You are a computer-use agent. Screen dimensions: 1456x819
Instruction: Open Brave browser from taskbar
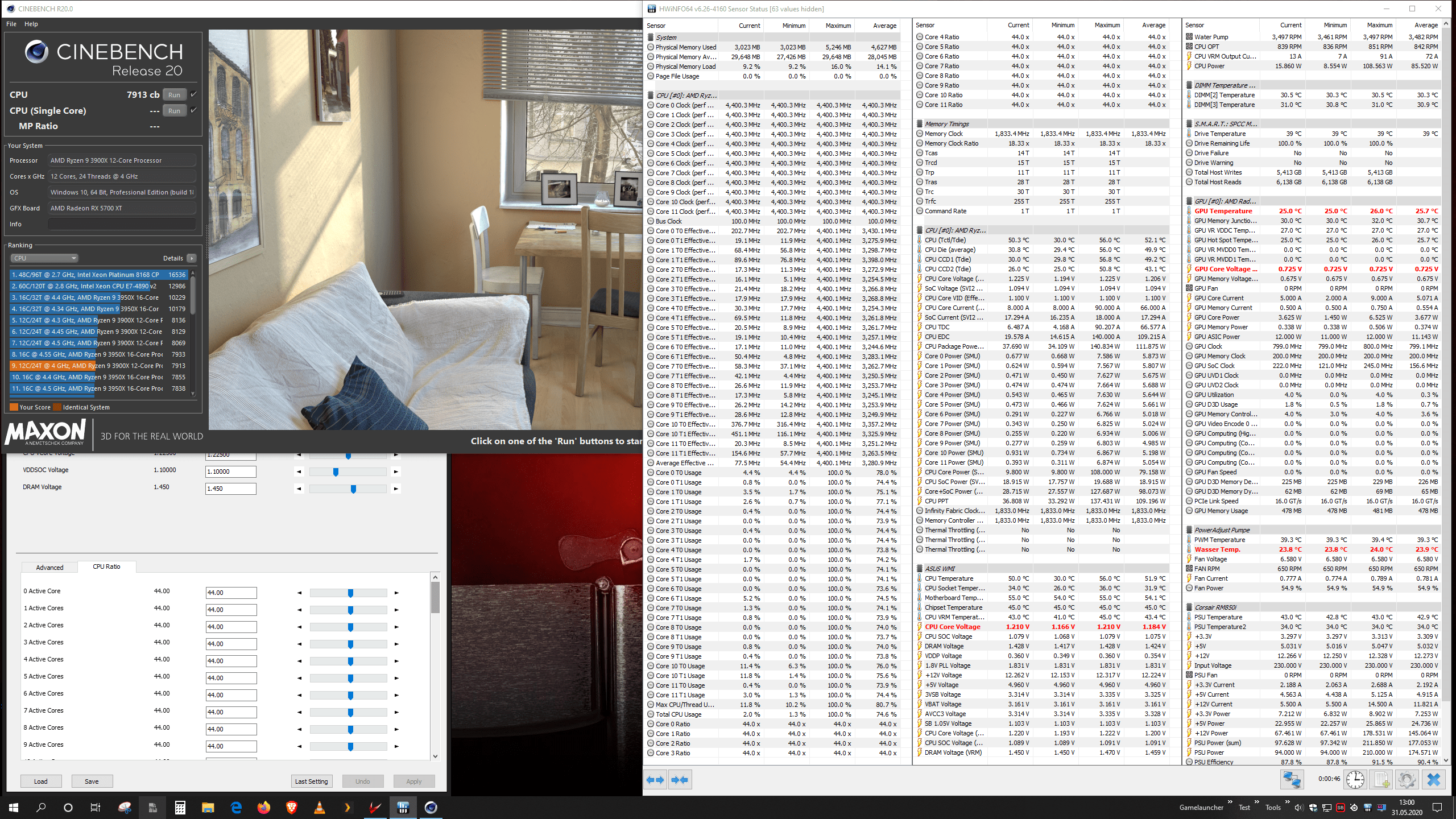292,808
